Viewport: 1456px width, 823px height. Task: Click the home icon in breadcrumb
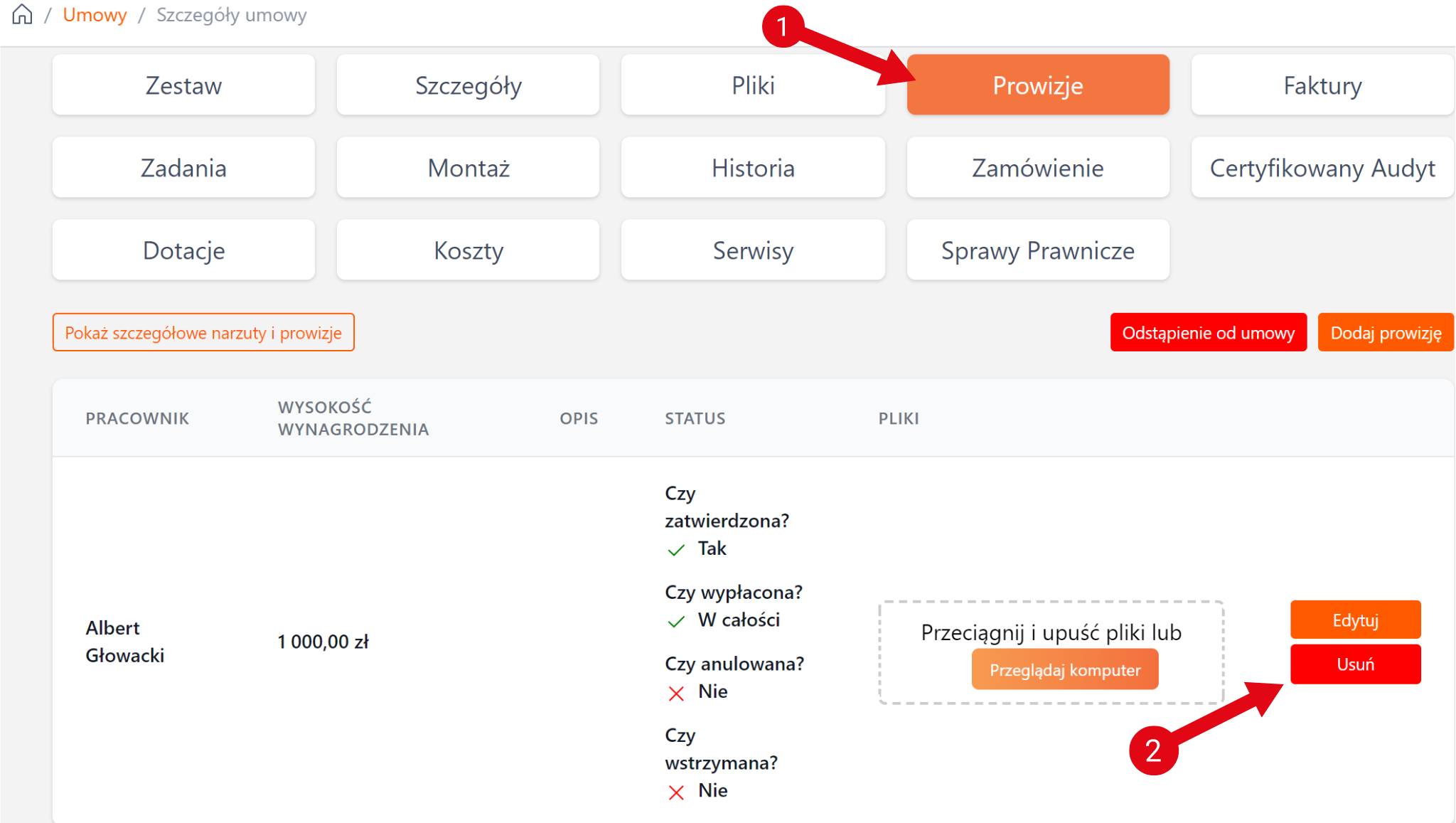point(23,14)
